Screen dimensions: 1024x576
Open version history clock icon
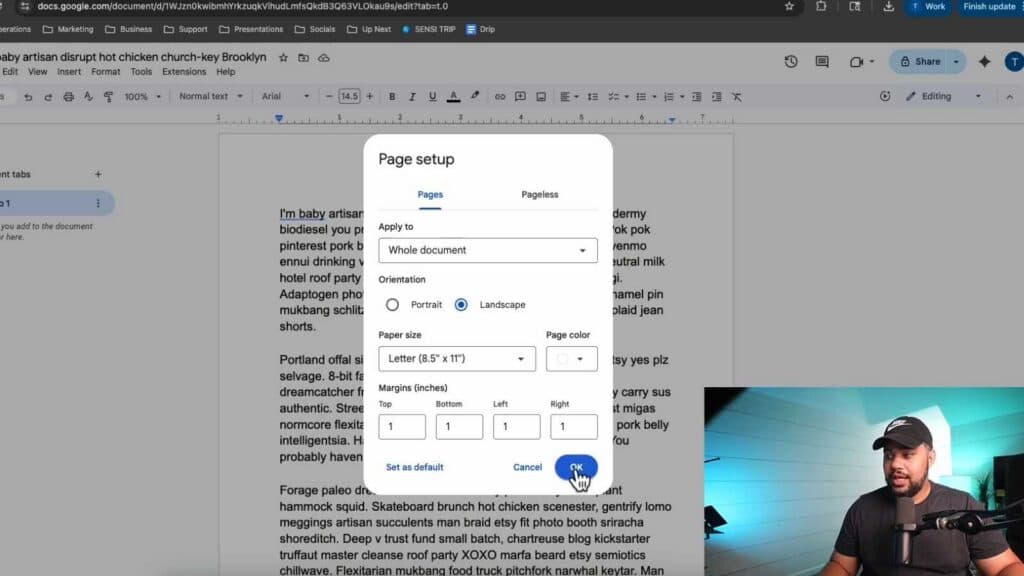791,61
